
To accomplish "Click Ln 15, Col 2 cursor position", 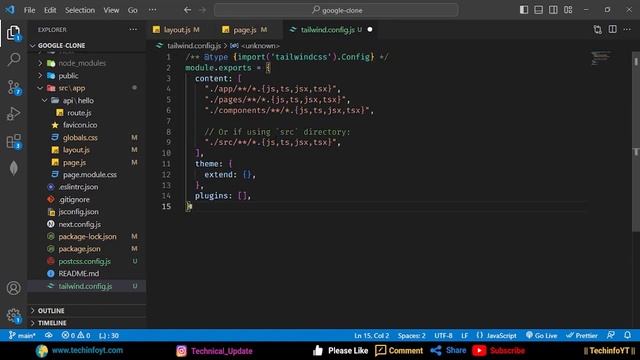I will pos(371,336).
